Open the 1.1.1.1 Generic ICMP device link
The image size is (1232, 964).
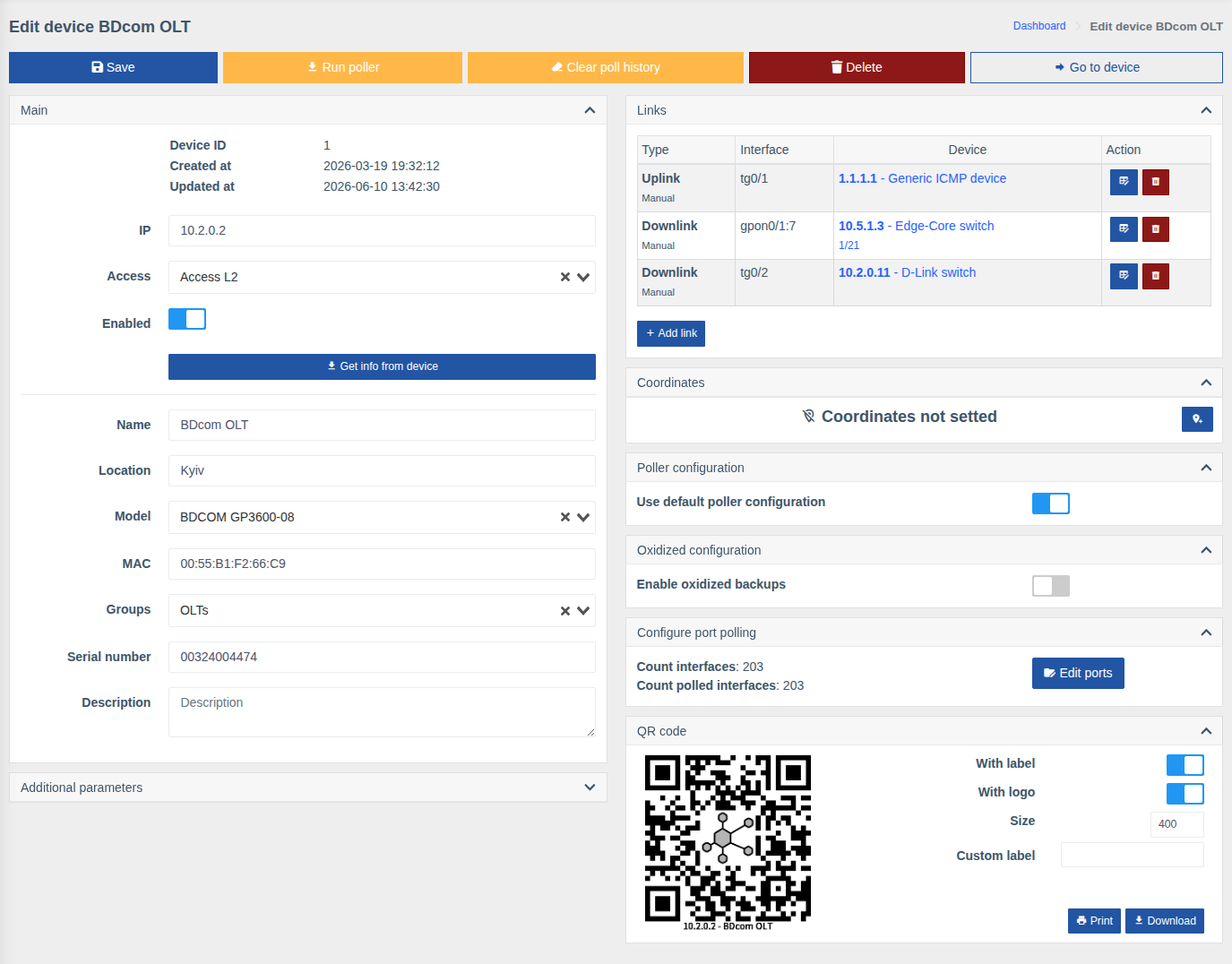[x=922, y=178]
